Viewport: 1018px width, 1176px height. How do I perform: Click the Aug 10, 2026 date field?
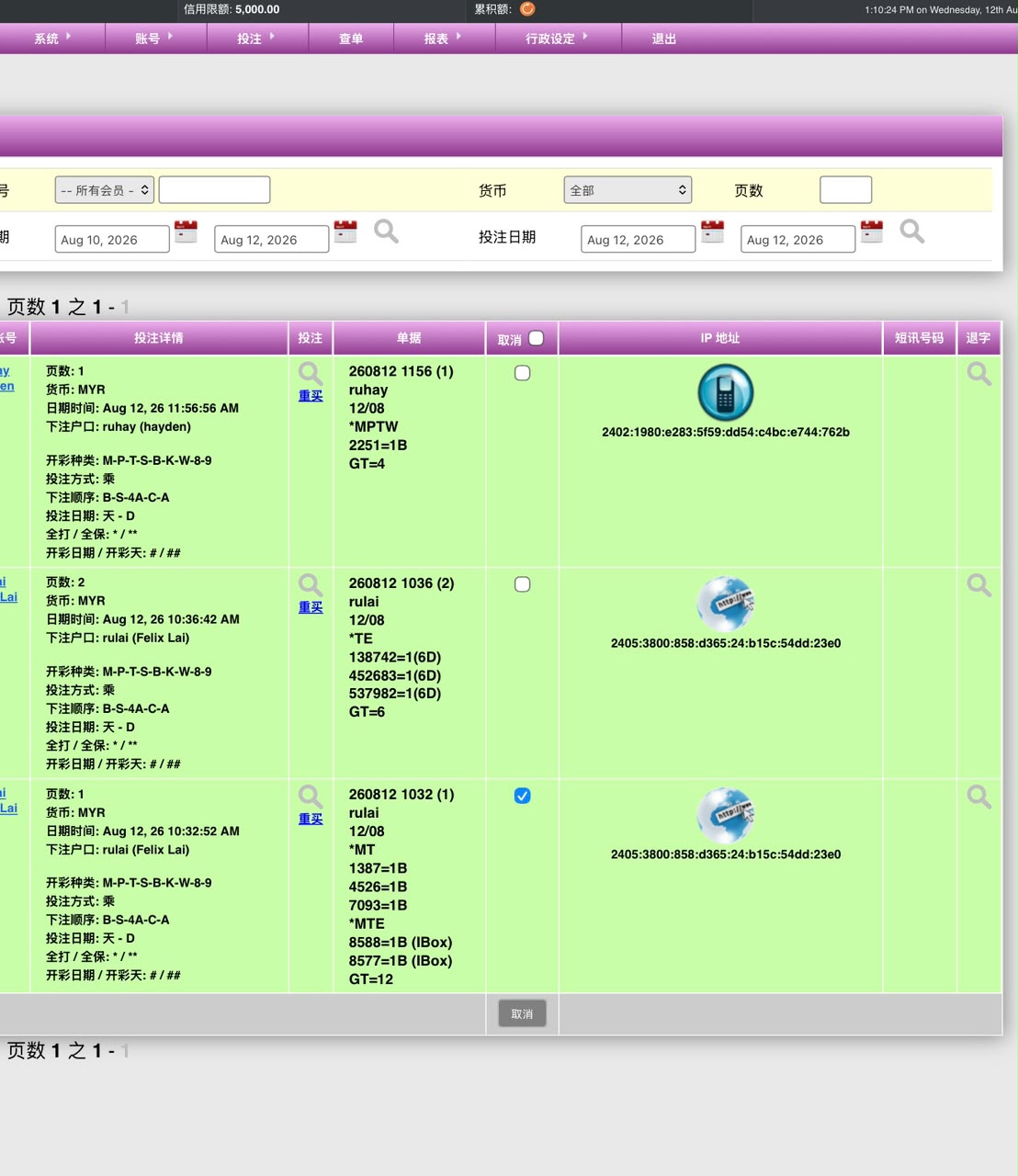click(112, 239)
